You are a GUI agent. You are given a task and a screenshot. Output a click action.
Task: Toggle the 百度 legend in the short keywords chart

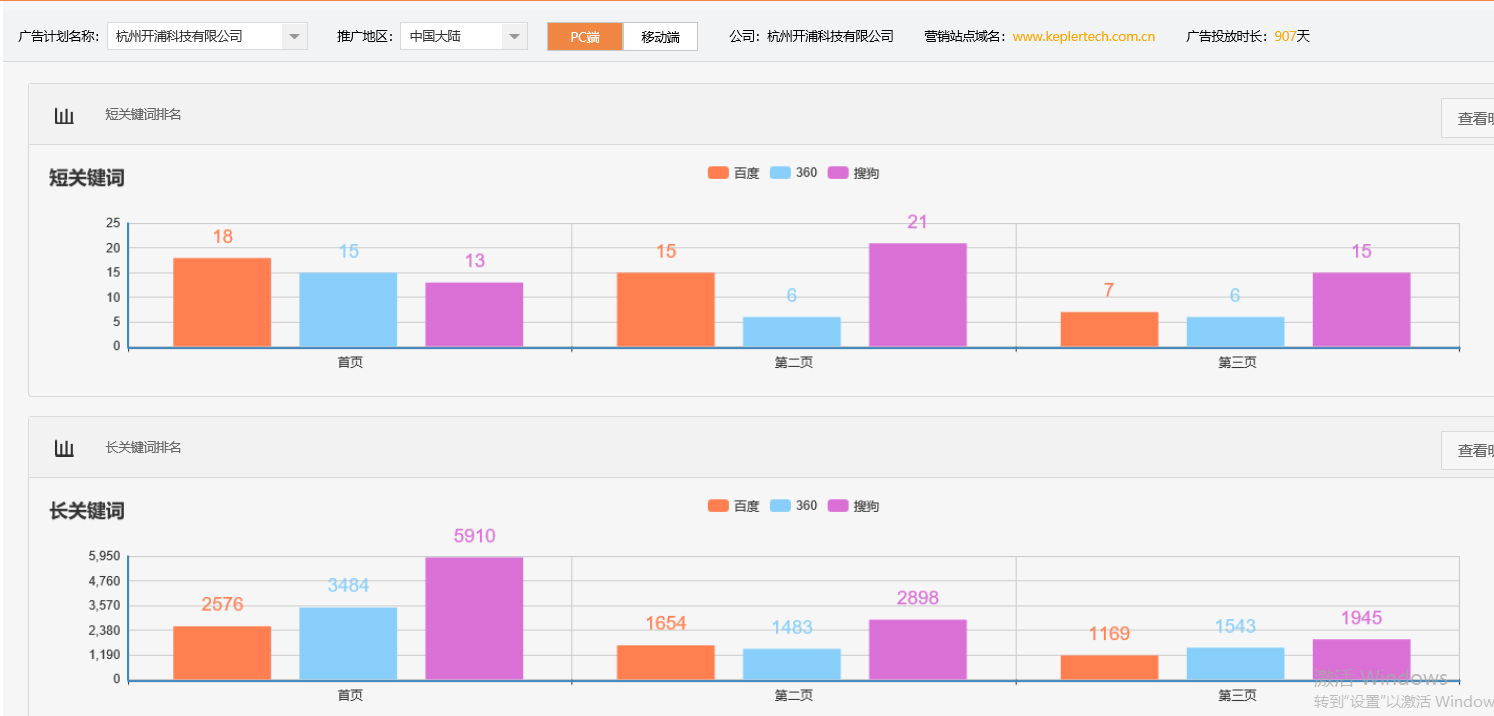pos(733,172)
